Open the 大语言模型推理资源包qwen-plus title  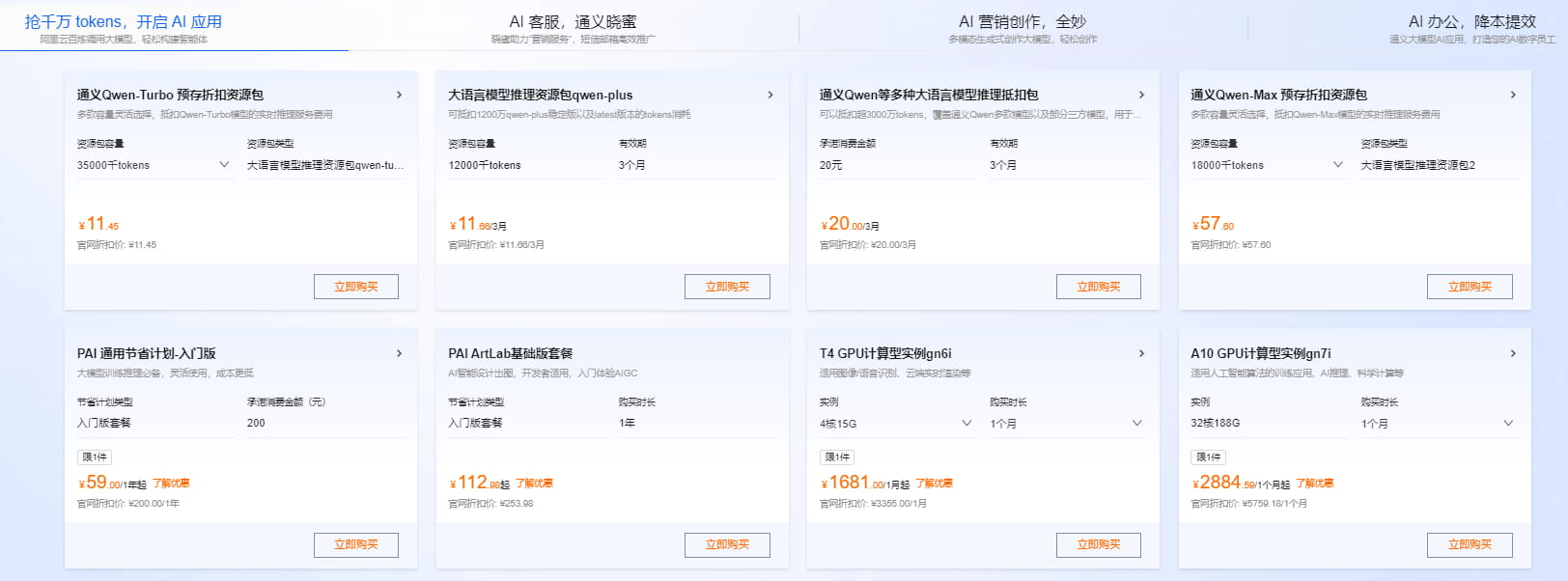click(541, 95)
